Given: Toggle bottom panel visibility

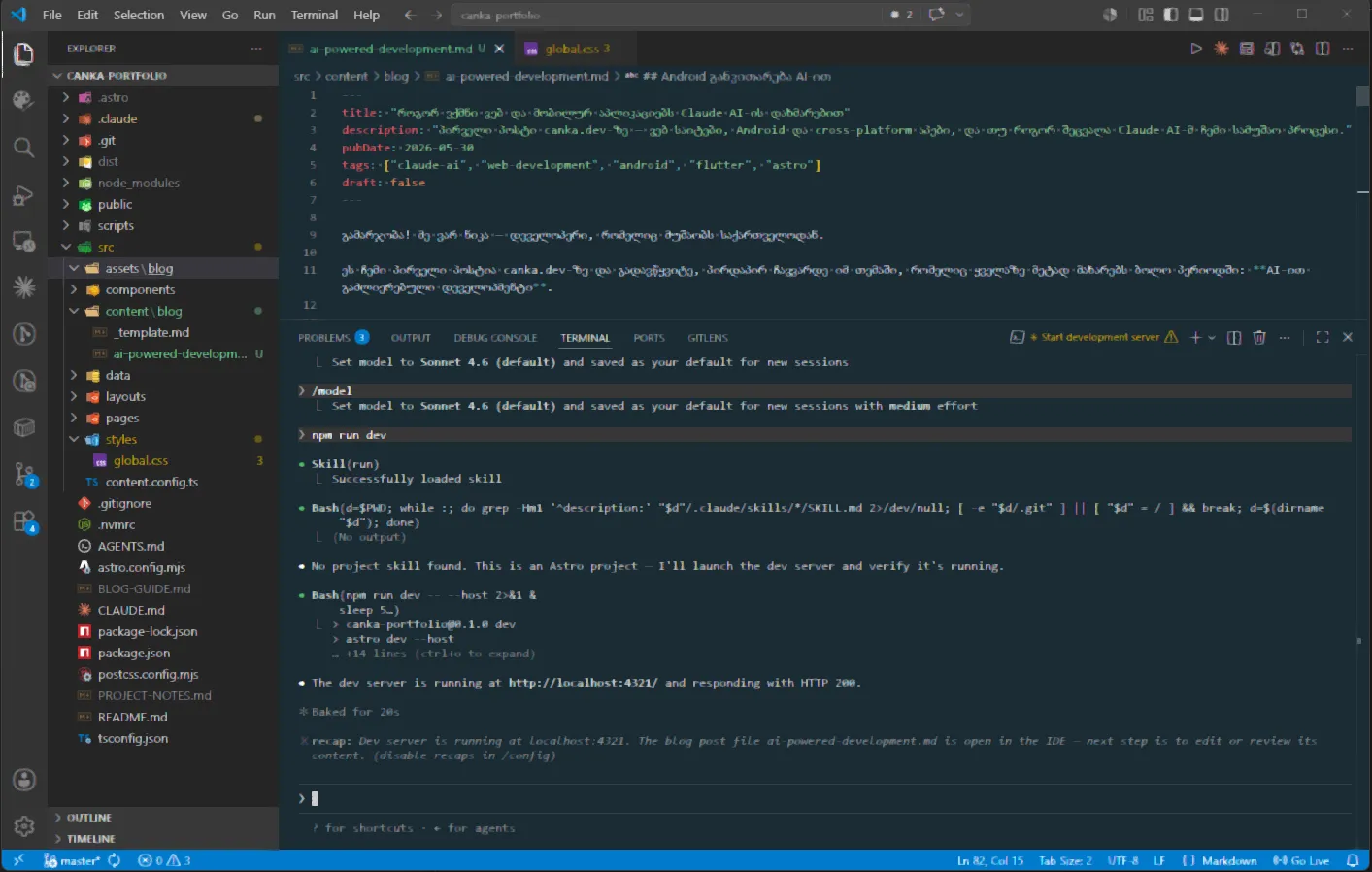Looking at the screenshot, I should (x=1196, y=15).
